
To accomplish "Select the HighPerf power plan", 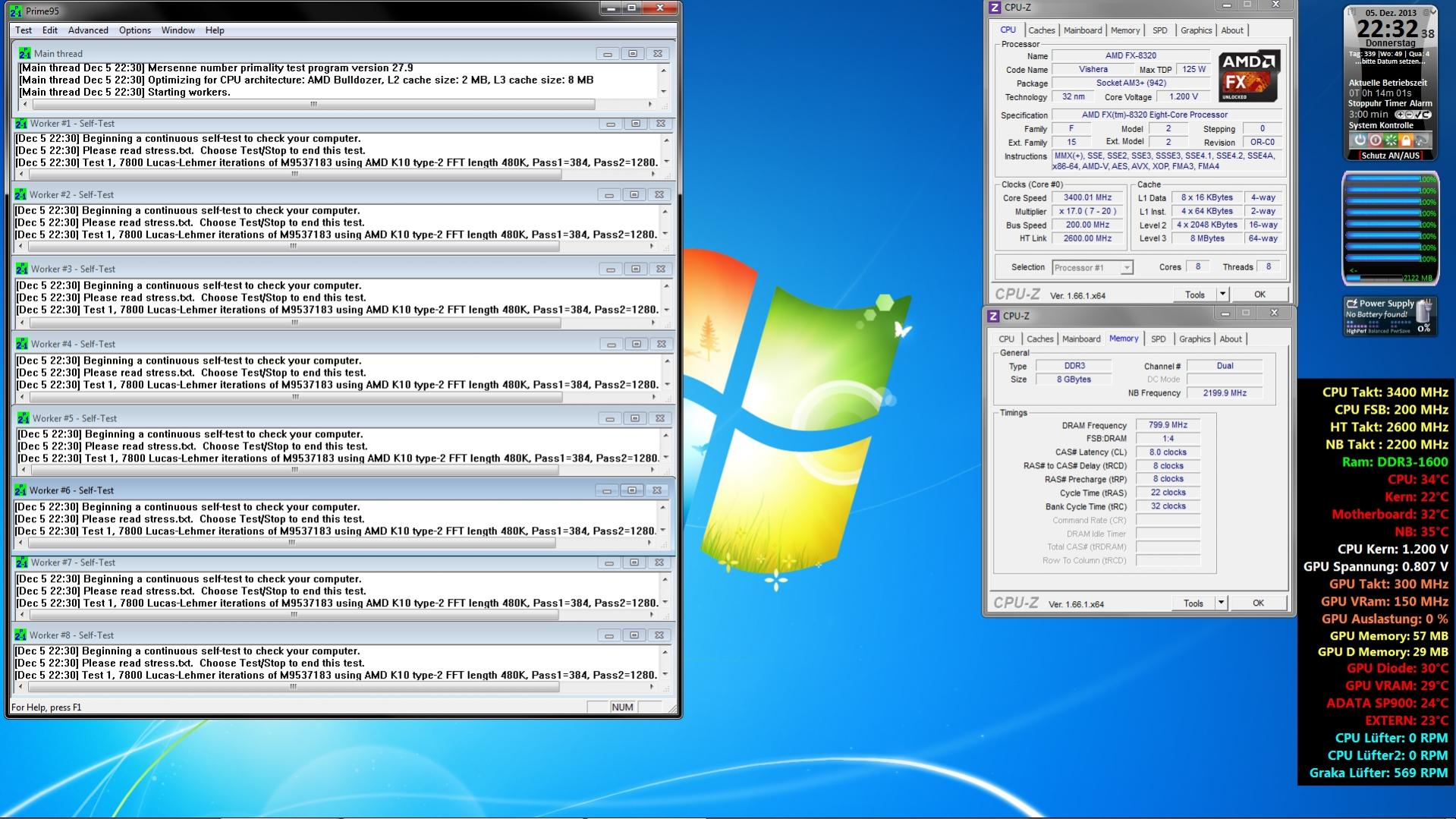I will point(1356,331).
